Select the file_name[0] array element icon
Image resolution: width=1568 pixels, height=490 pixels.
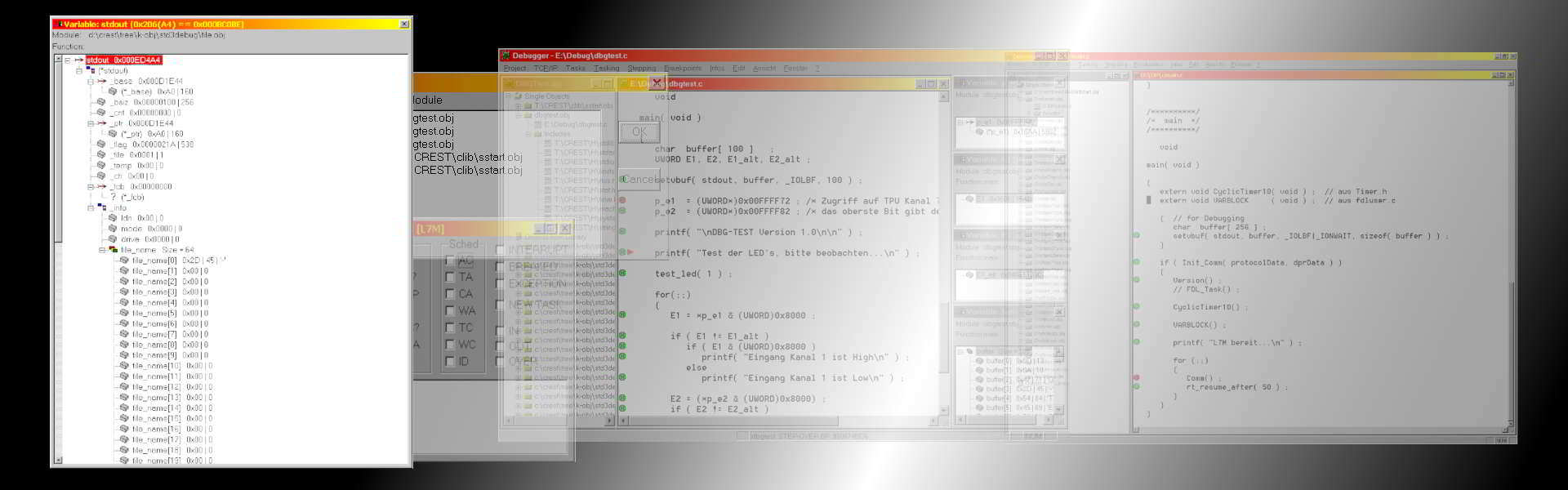124,261
